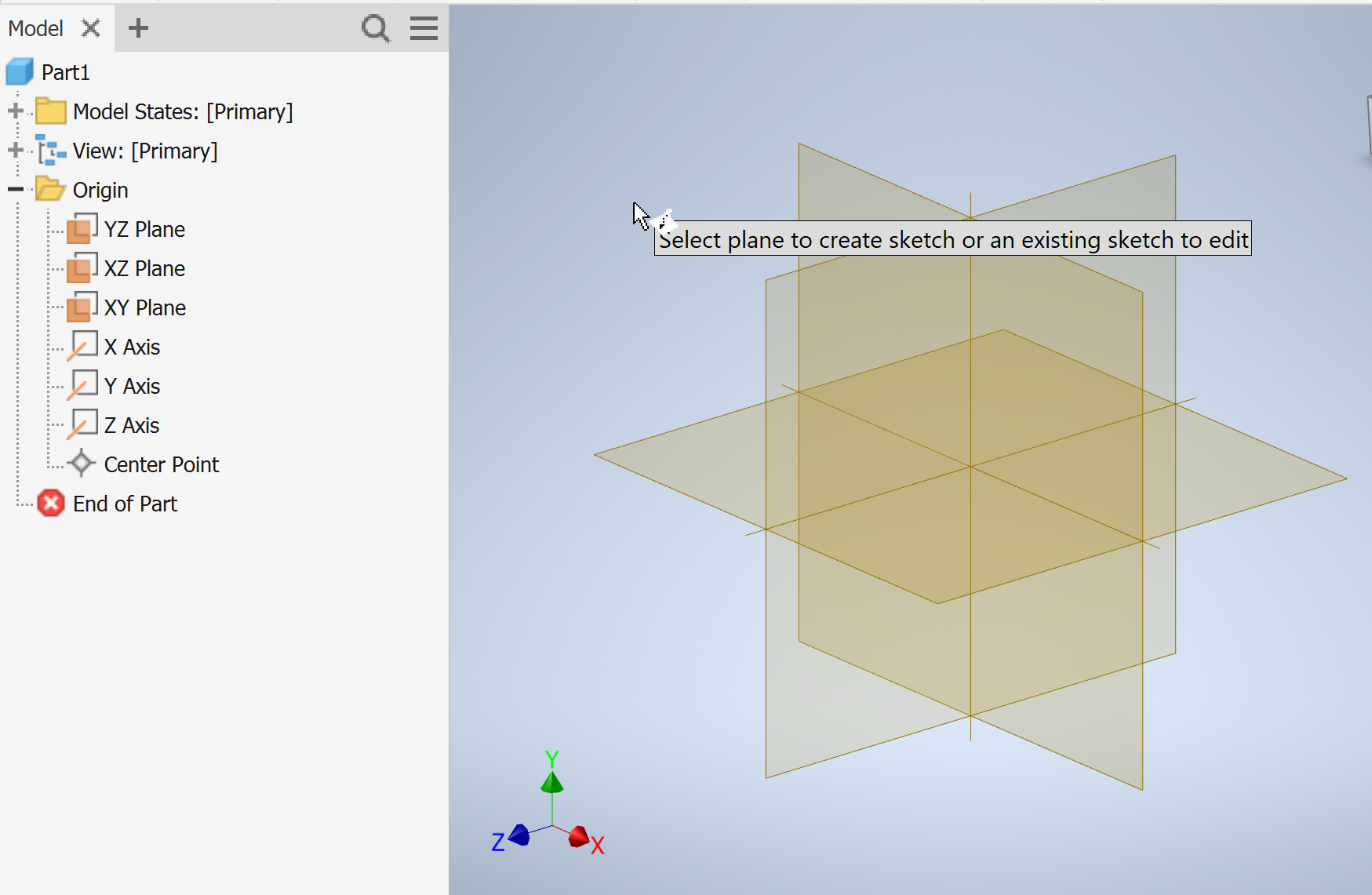This screenshot has height=895, width=1372.
Task: Select the YZ Plane label
Action: tap(145, 229)
